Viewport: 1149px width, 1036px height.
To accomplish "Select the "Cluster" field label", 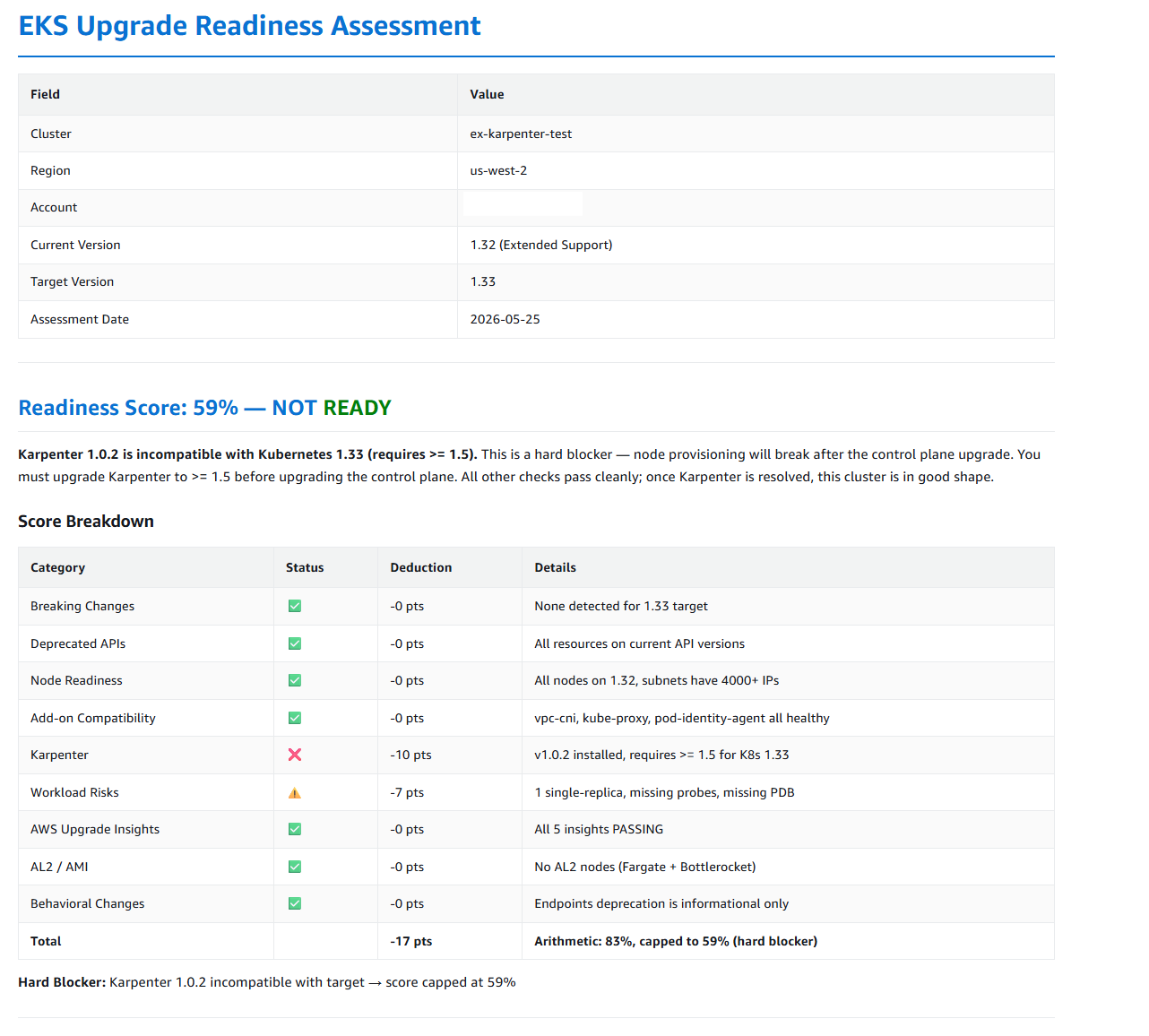I will click(51, 134).
